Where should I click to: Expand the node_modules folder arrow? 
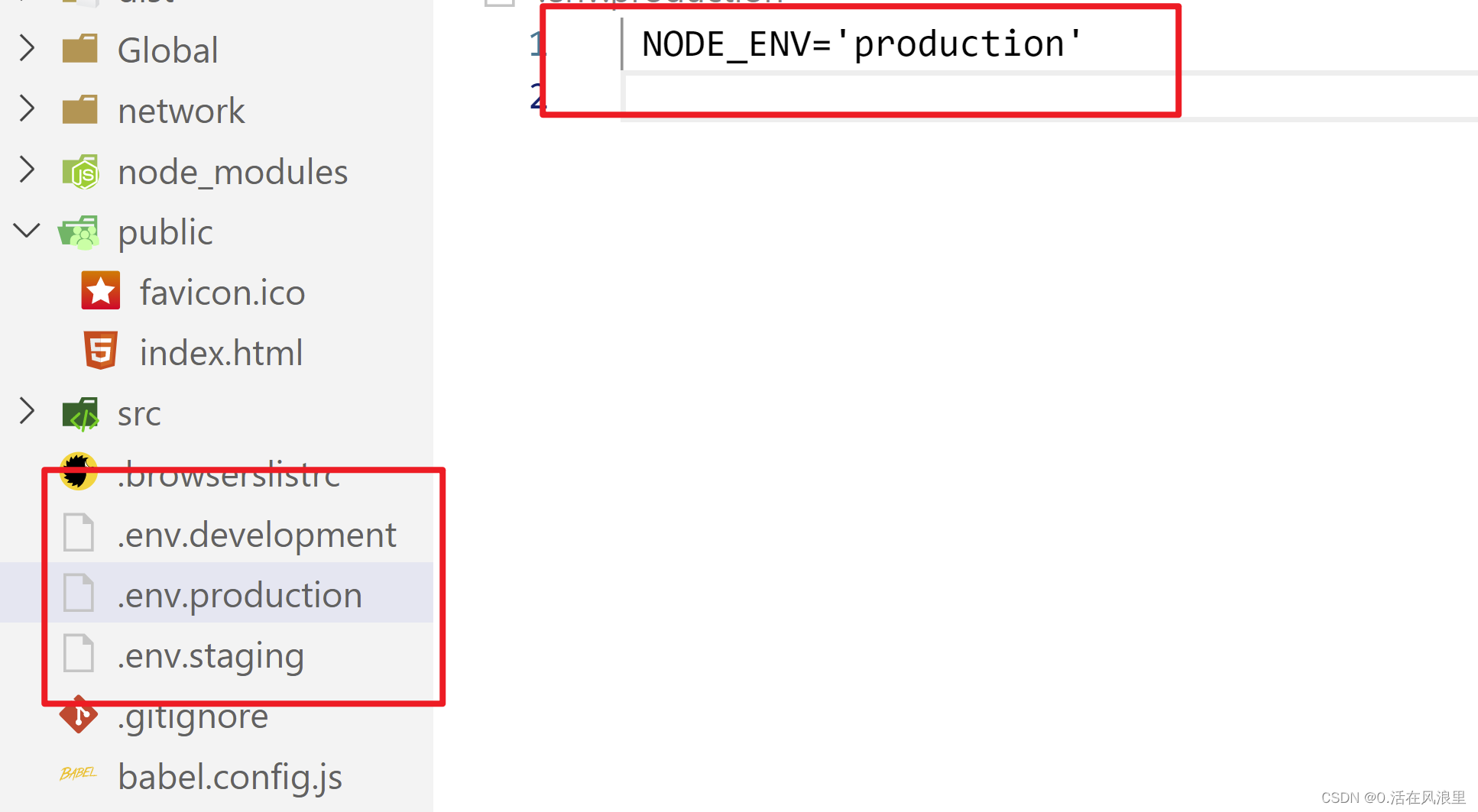tap(27, 170)
